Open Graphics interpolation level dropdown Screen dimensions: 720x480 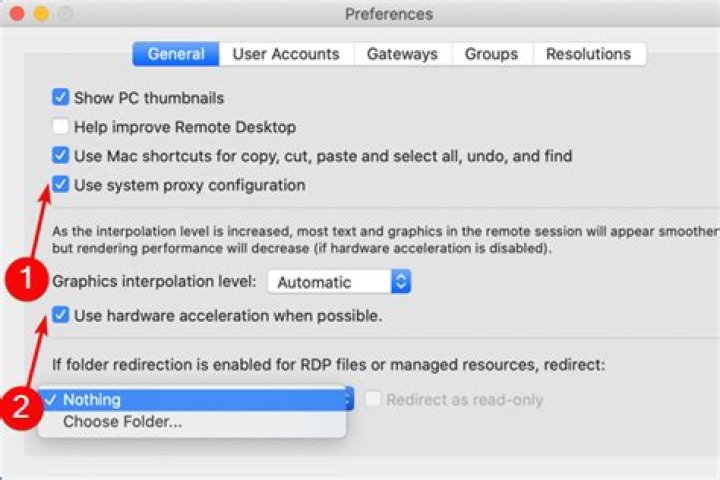click(338, 282)
